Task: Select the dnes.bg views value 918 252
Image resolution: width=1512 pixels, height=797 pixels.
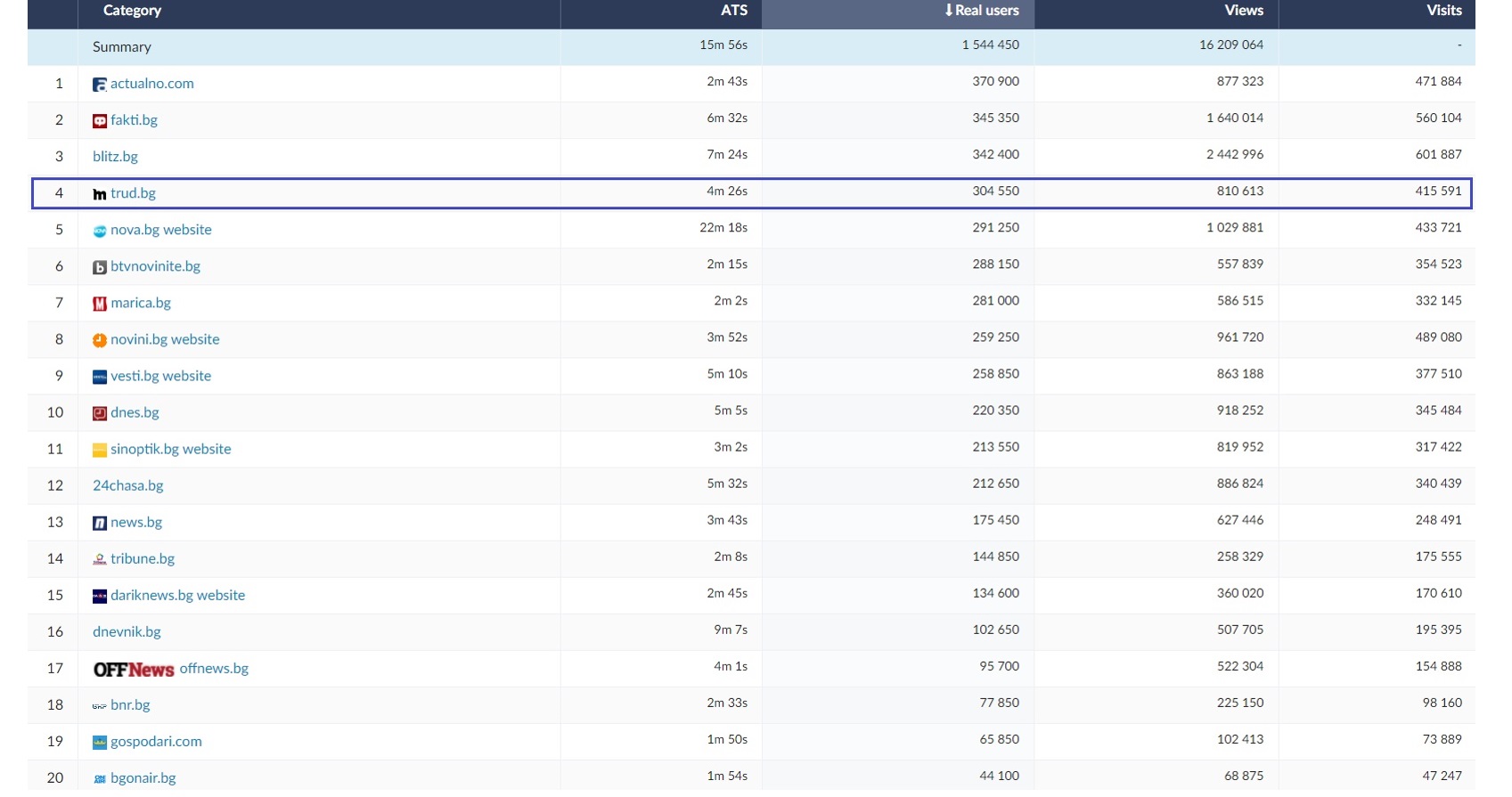Action: [1240, 411]
